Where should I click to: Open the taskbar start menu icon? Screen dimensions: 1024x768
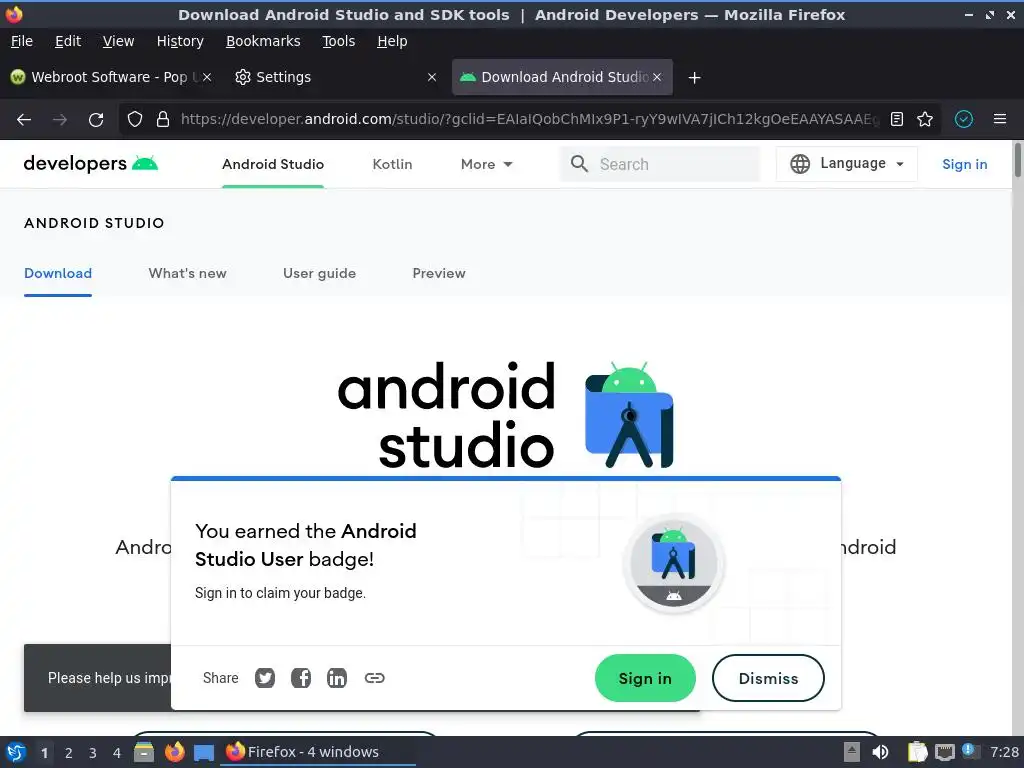click(16, 752)
